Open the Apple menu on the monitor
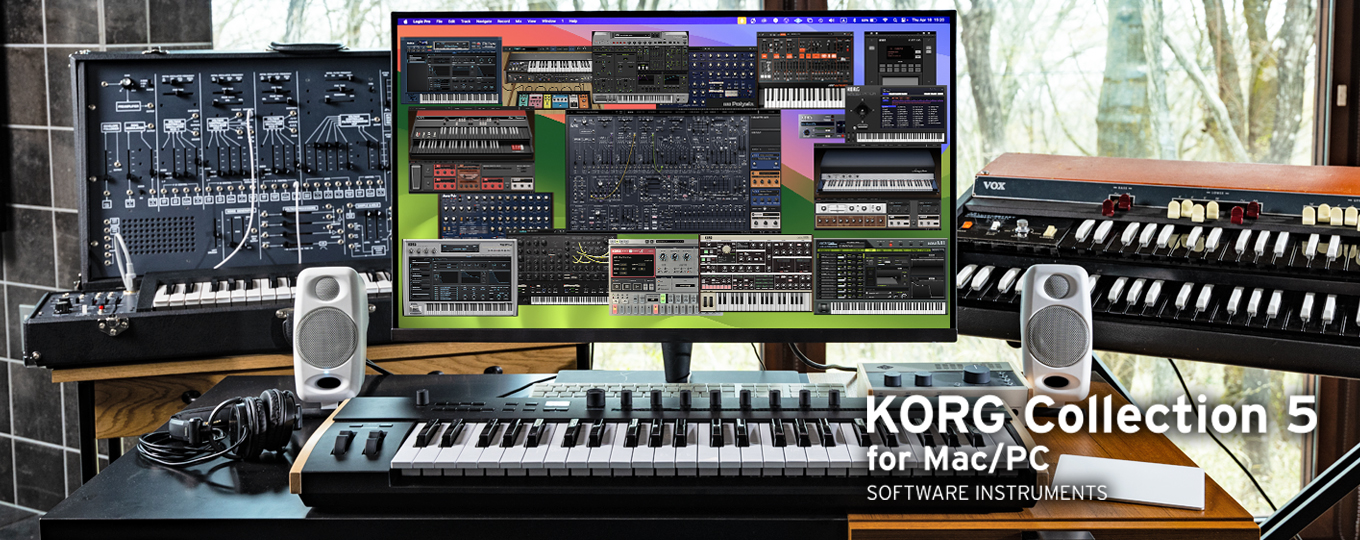Viewport: 1360px width, 540px height. click(405, 21)
